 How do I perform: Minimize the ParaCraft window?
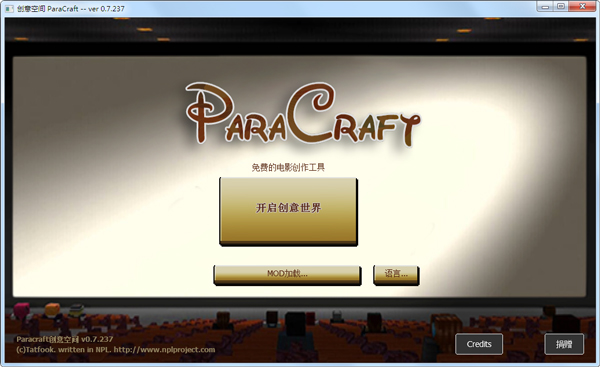[545, 7]
